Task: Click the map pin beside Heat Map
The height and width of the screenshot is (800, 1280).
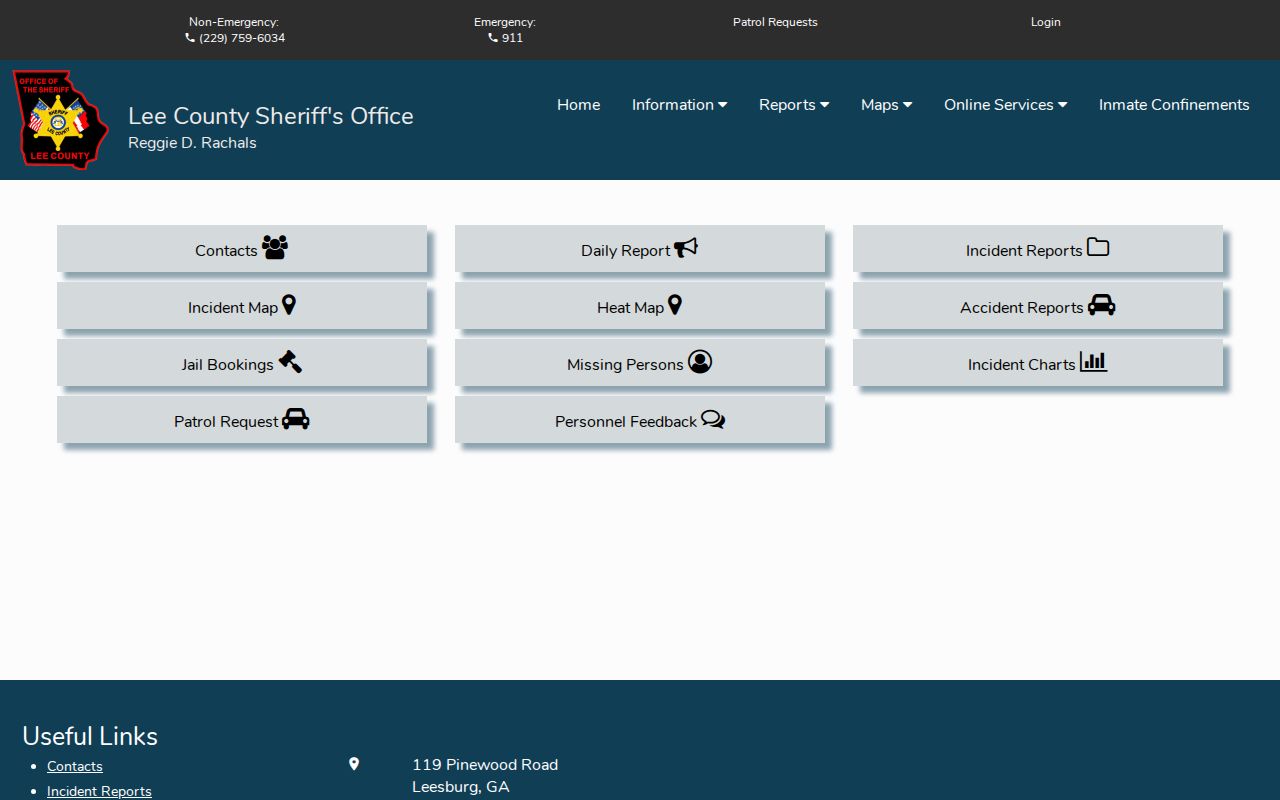Action: [x=675, y=305]
